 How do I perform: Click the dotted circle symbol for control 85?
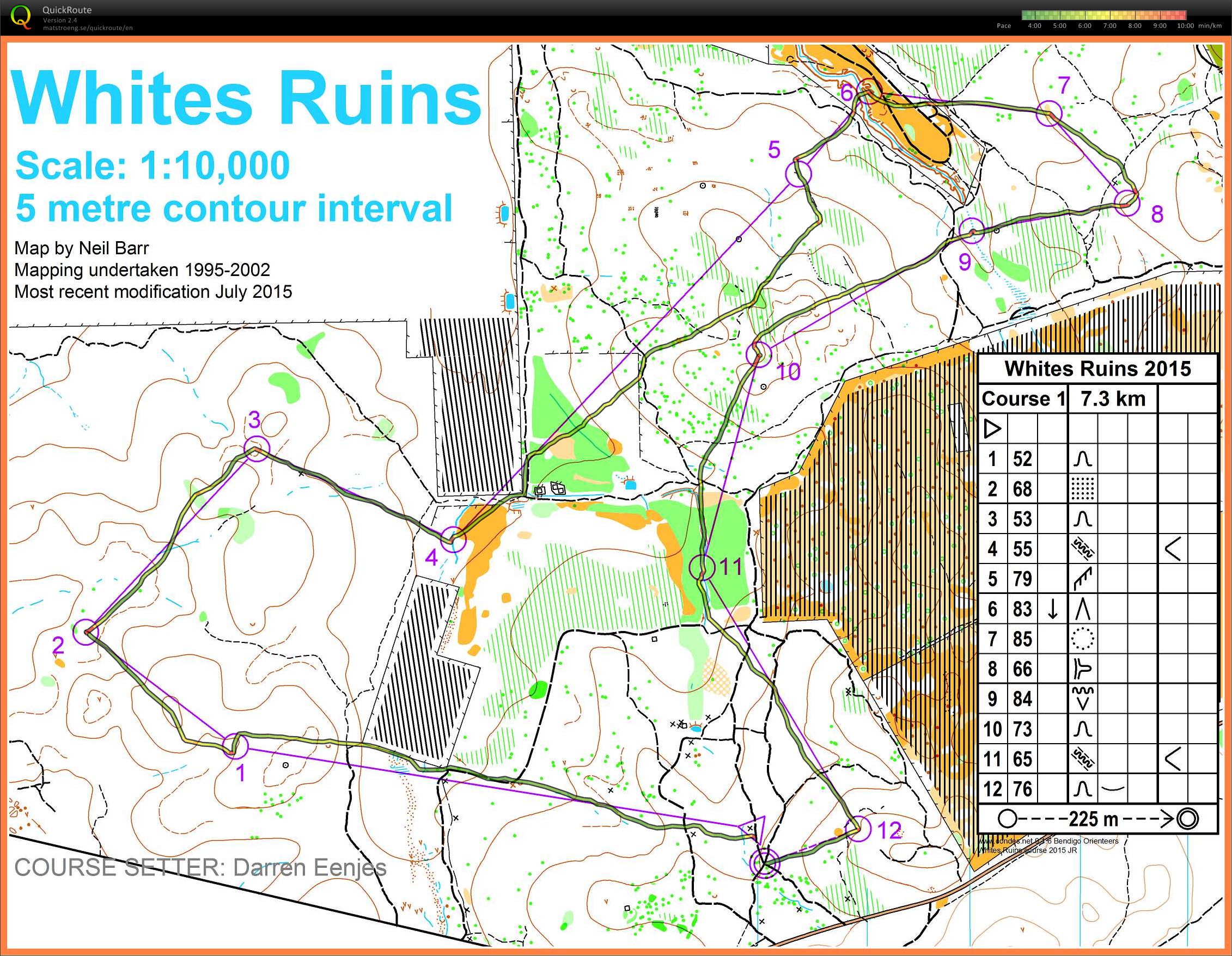(x=1083, y=639)
